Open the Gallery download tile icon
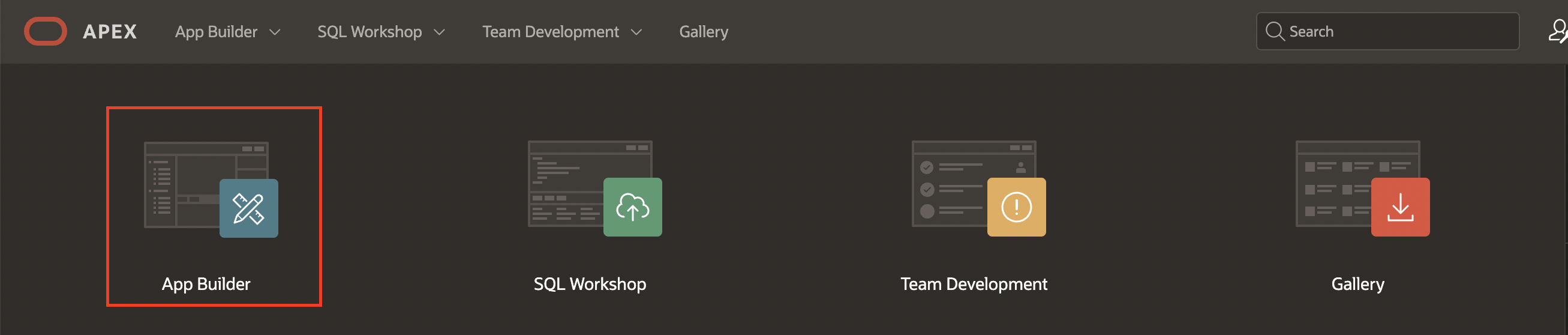Viewport: 1568px width, 335px height. tap(1401, 207)
